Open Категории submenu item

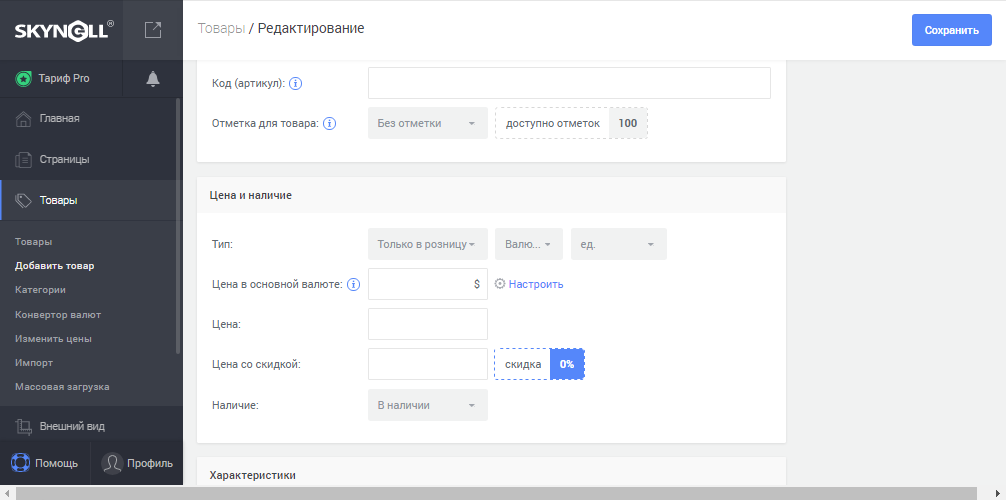point(40,290)
